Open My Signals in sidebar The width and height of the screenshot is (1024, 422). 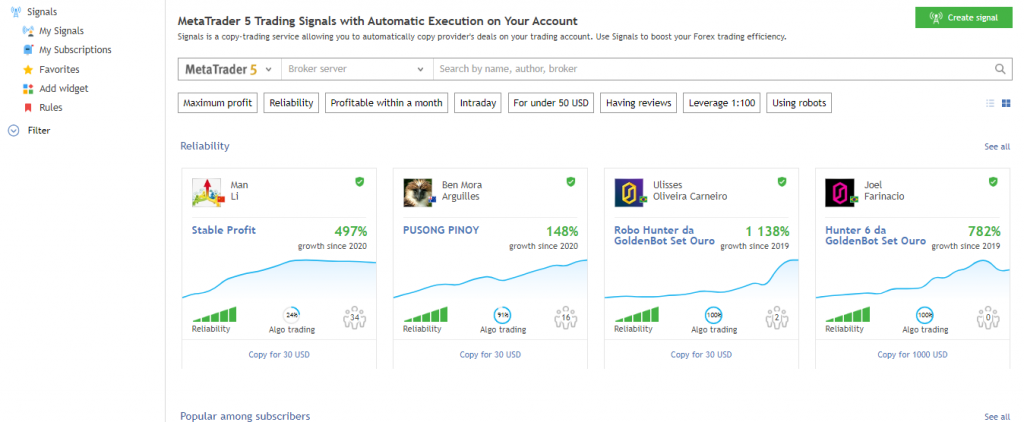(x=61, y=31)
